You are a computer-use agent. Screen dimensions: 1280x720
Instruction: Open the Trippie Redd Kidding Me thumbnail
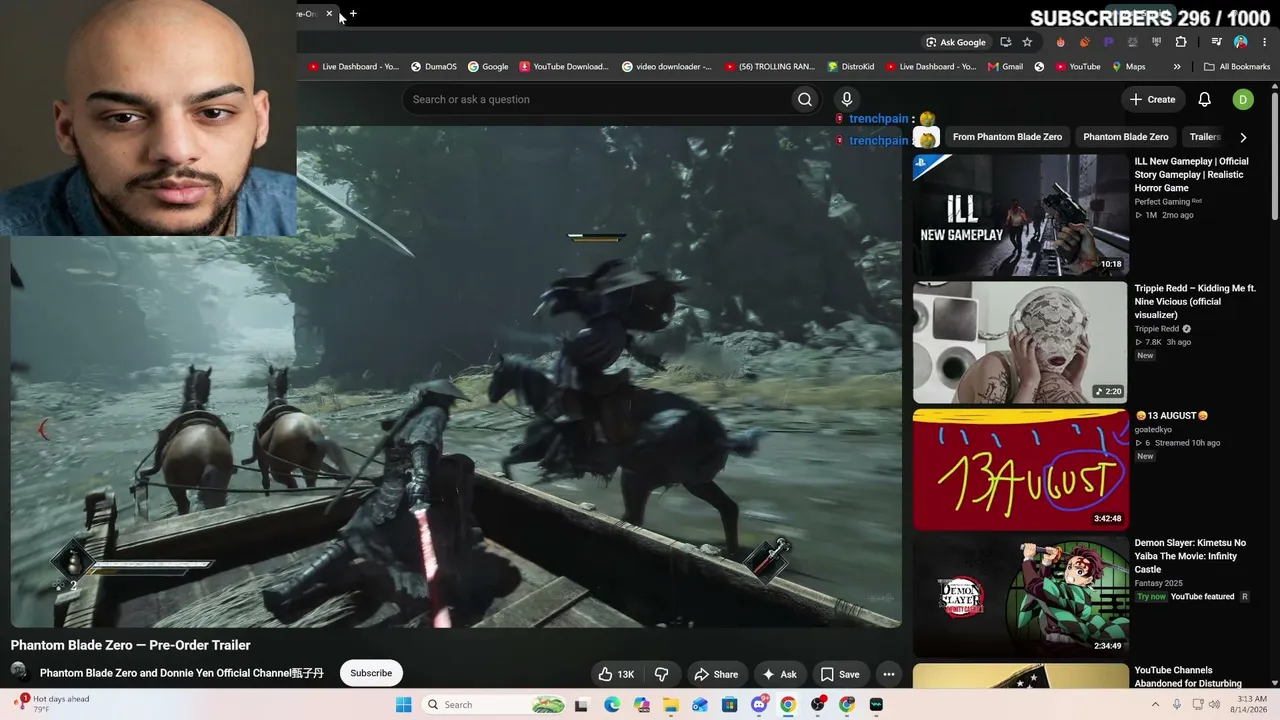pos(1020,342)
